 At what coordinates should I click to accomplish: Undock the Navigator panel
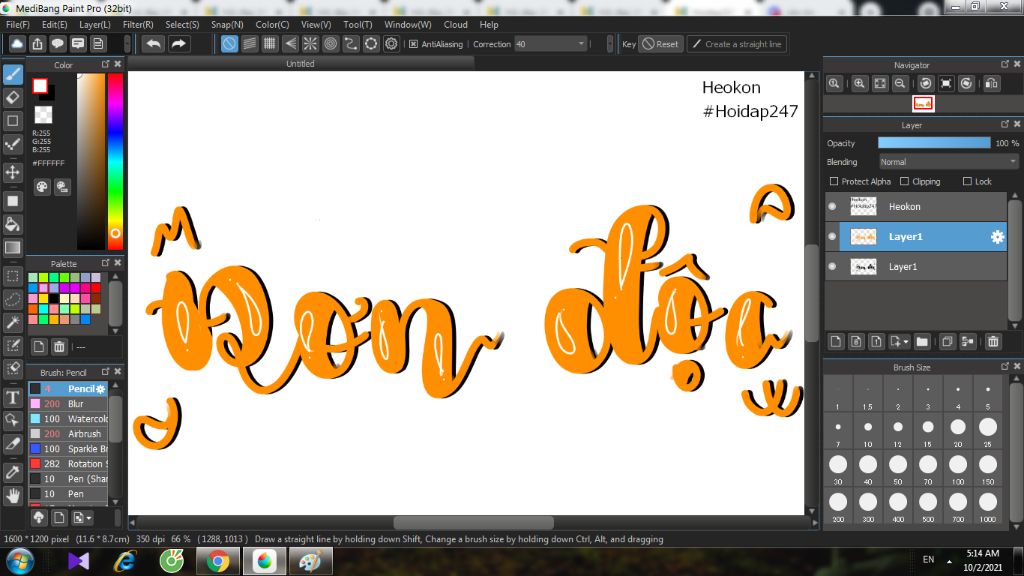(1004, 64)
